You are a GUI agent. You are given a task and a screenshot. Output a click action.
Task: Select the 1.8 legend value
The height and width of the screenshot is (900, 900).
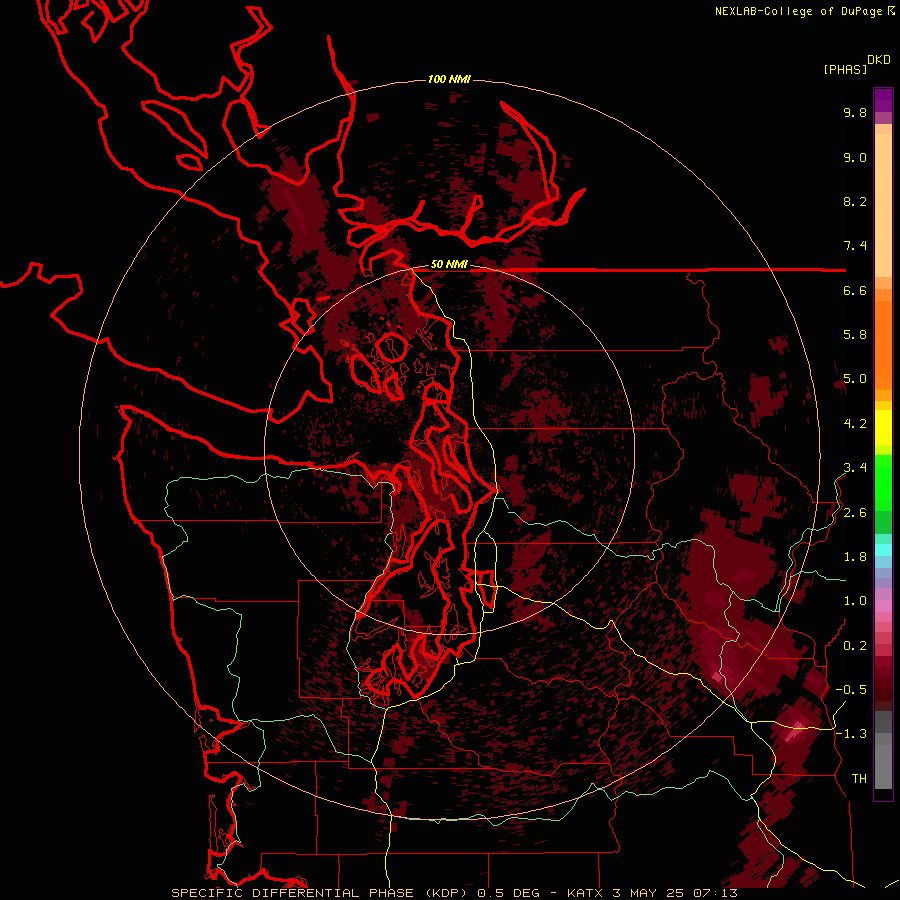[855, 557]
